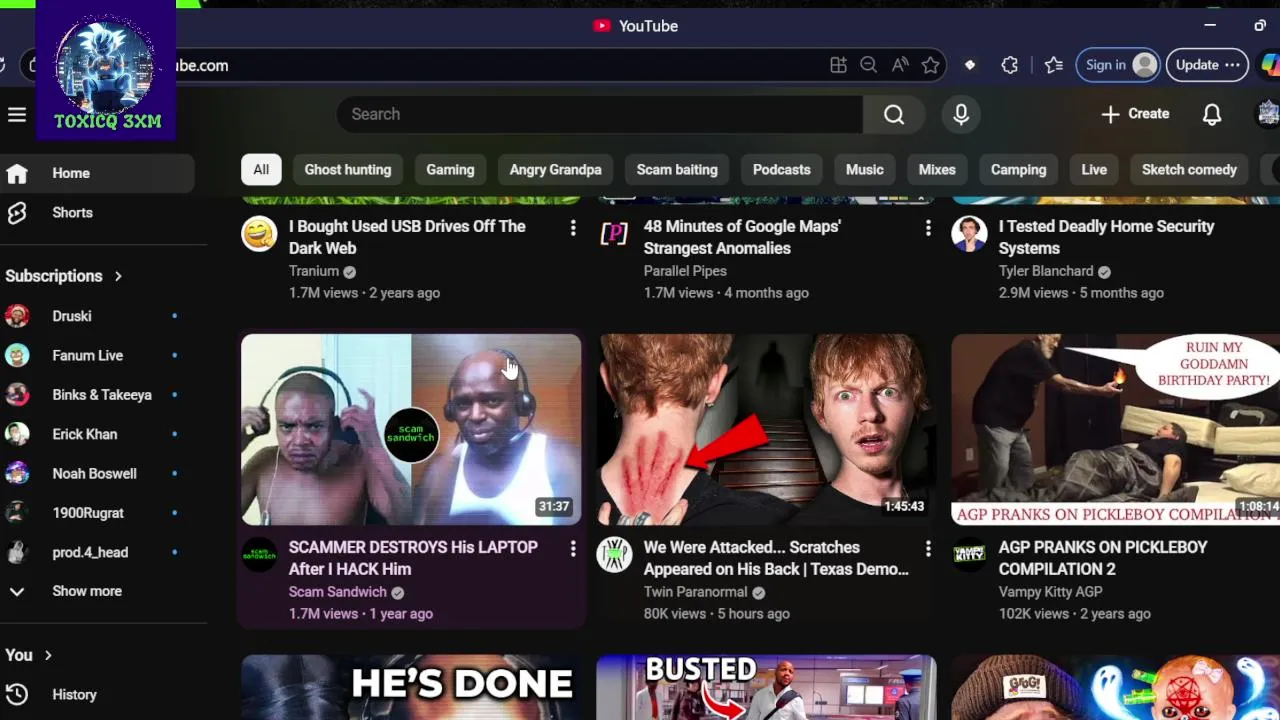This screenshot has height=720, width=1280.
Task: Play the We Were Attacked thumbnail
Action: point(766,430)
